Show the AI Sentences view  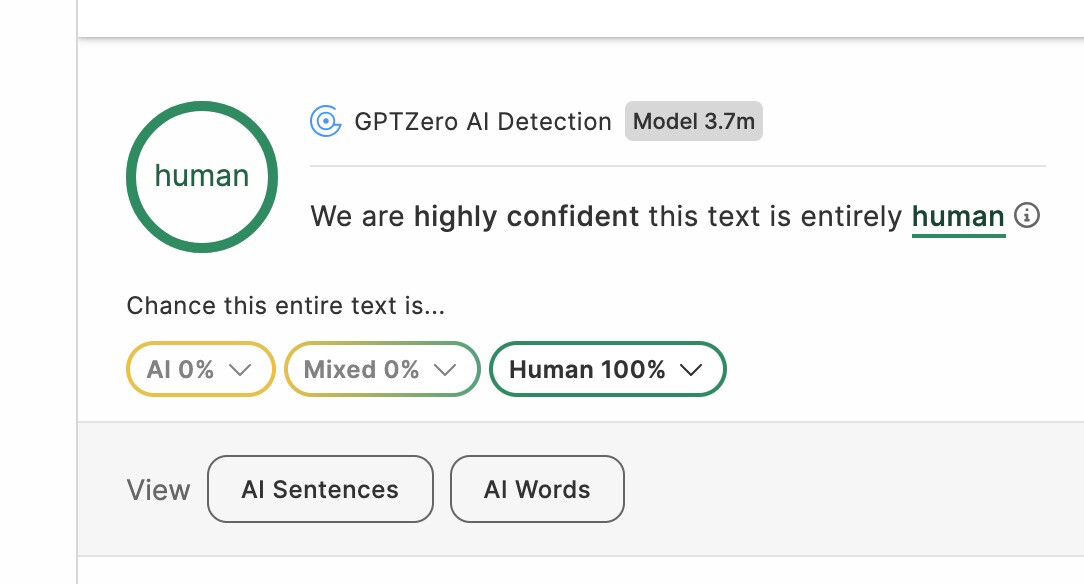320,489
